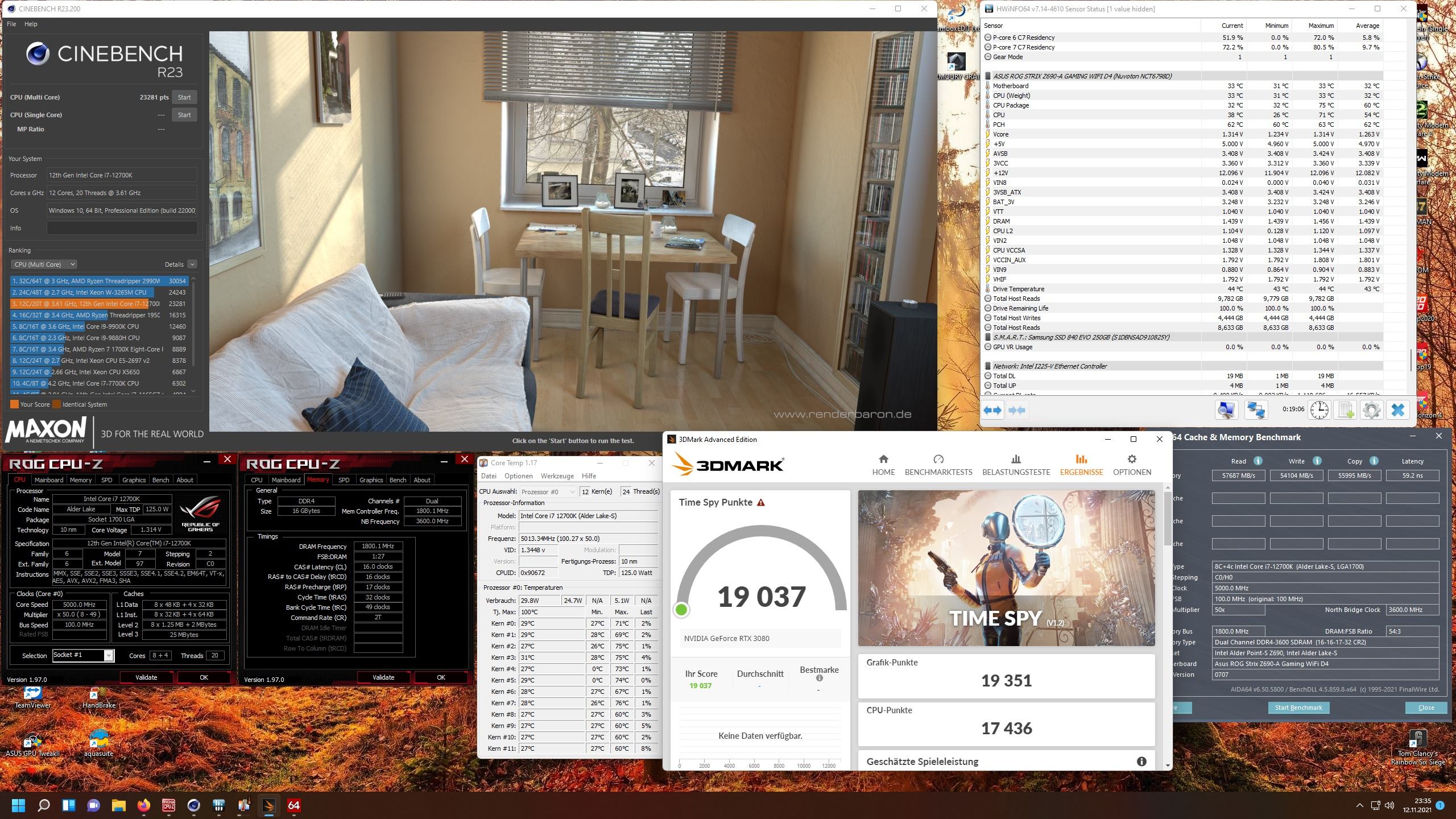Image resolution: width=1456 pixels, height=819 pixels.
Task: Open Windows Start menu on taskbar
Action: pyautogui.click(x=18, y=805)
